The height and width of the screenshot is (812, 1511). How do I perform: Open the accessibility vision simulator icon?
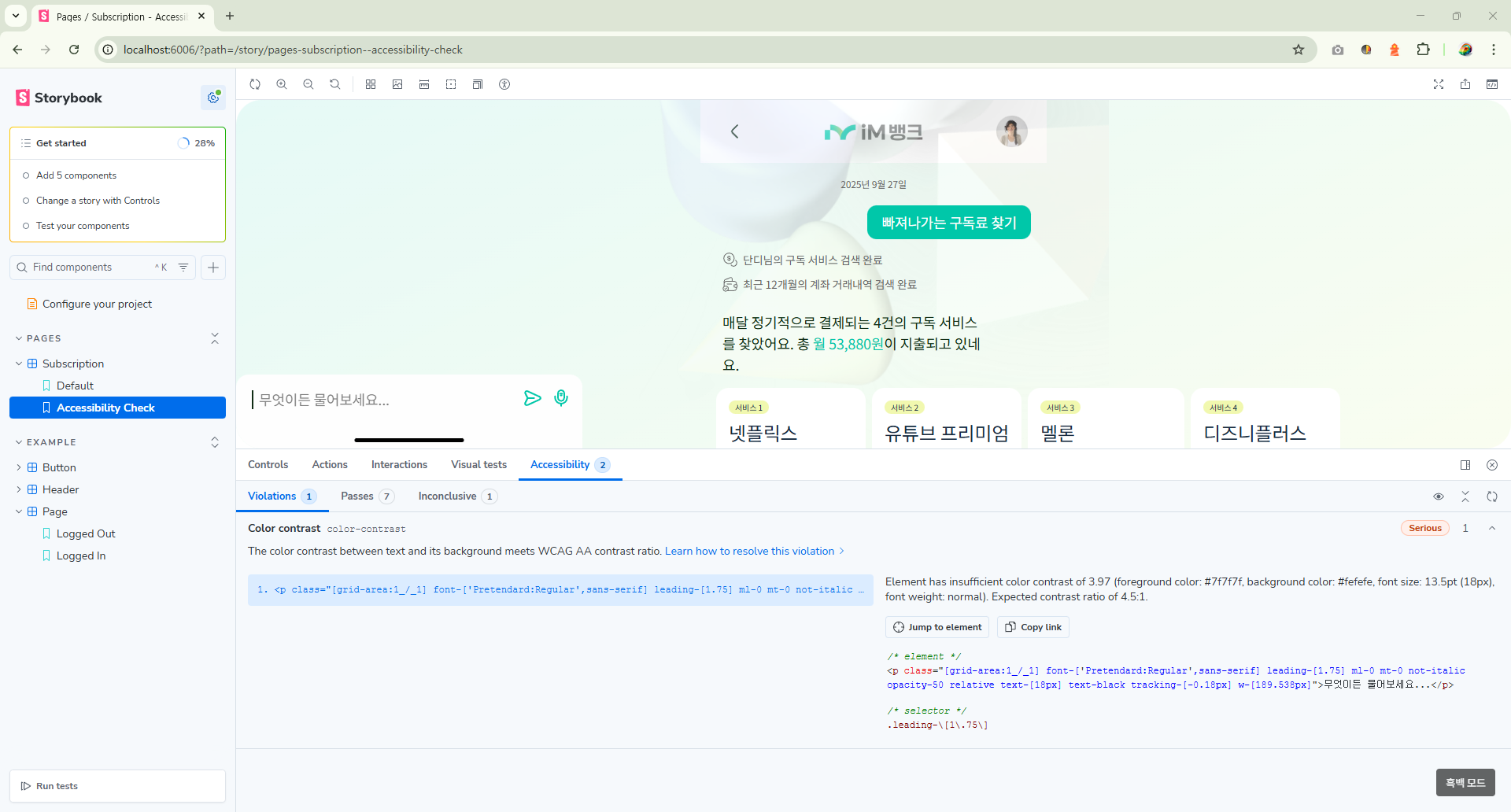pyautogui.click(x=504, y=84)
